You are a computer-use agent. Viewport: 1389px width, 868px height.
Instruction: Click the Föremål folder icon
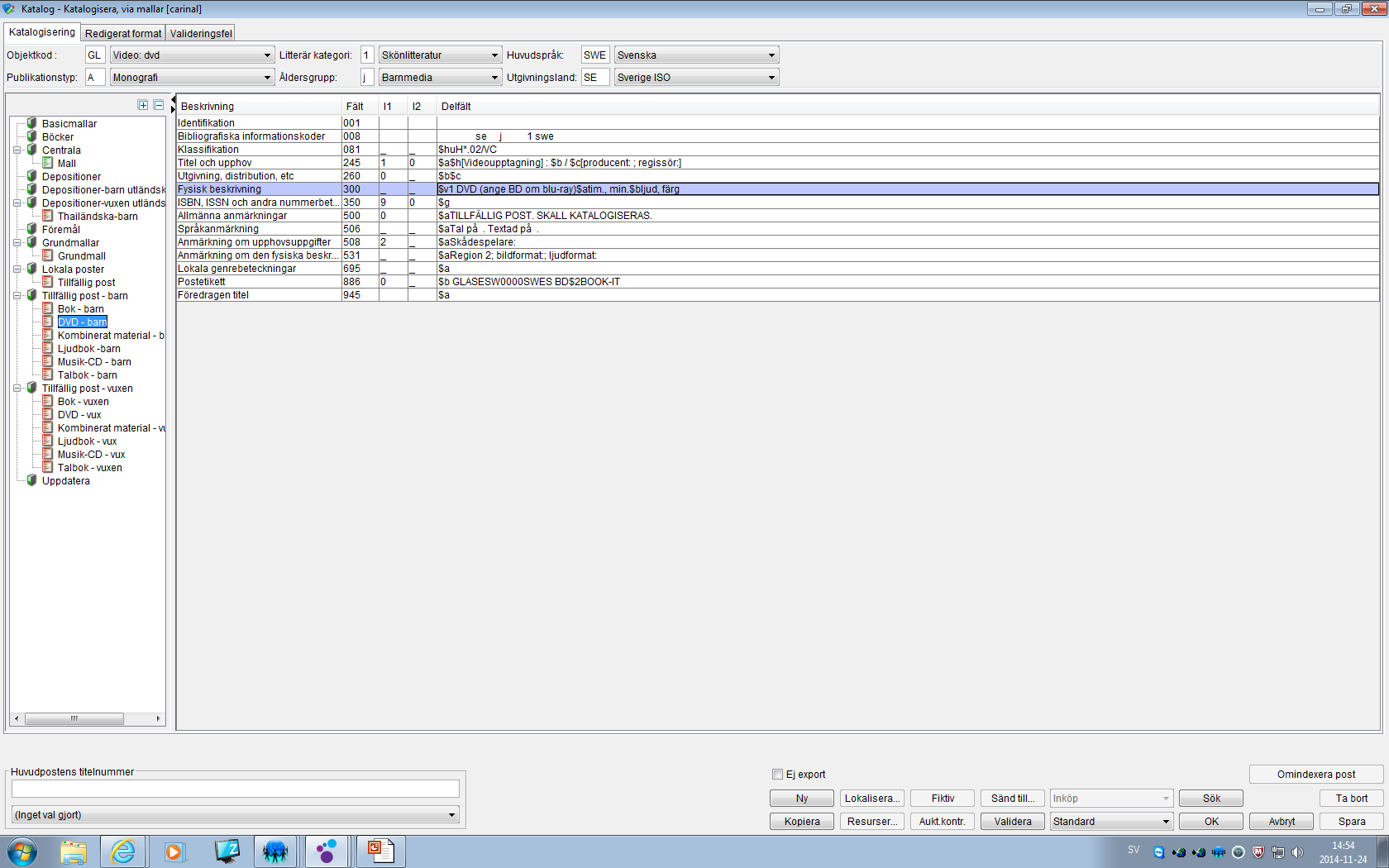(x=31, y=229)
